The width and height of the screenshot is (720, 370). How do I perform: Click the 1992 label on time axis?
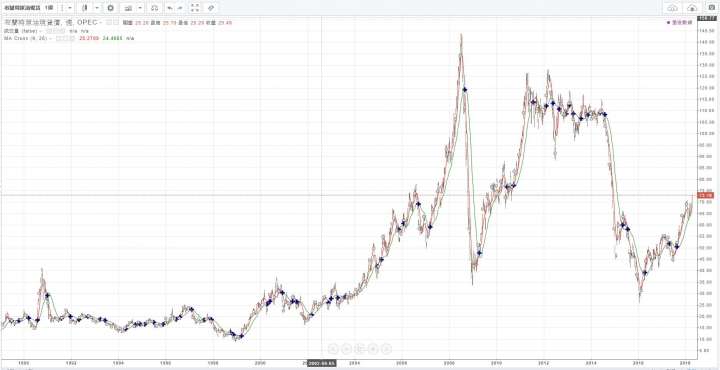71,362
